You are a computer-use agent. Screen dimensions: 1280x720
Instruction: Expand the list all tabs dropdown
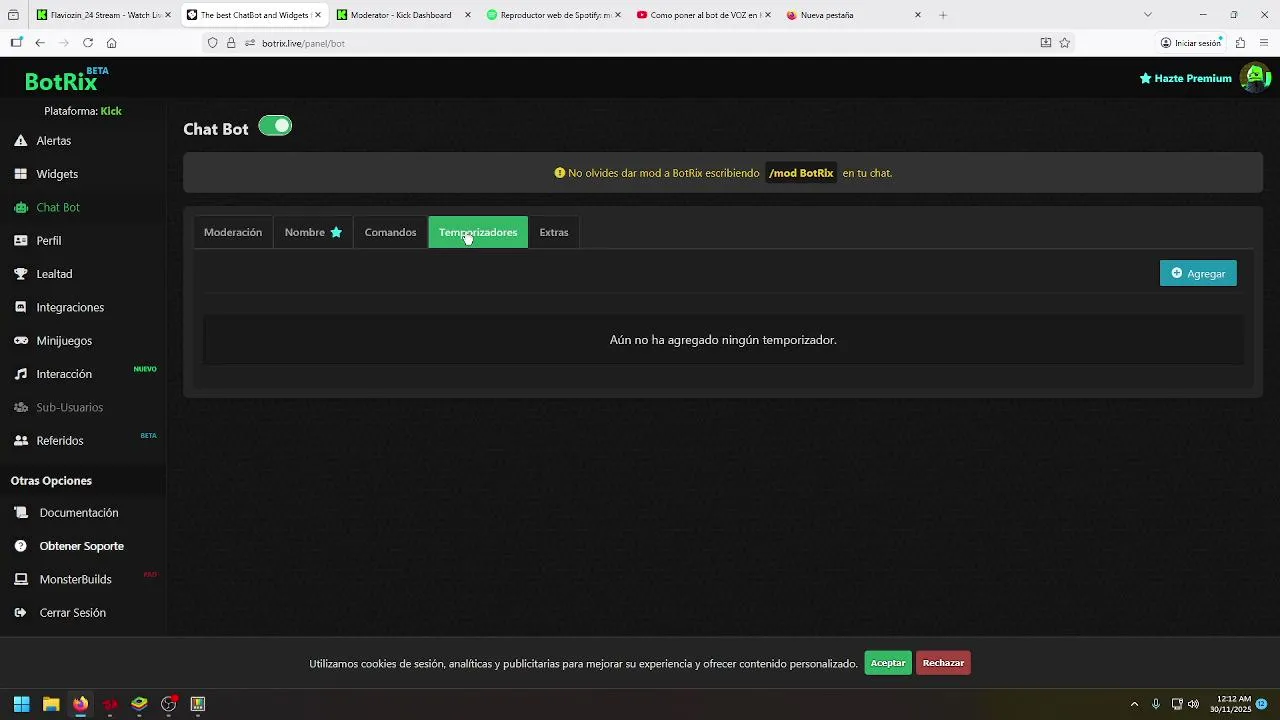tap(1148, 15)
